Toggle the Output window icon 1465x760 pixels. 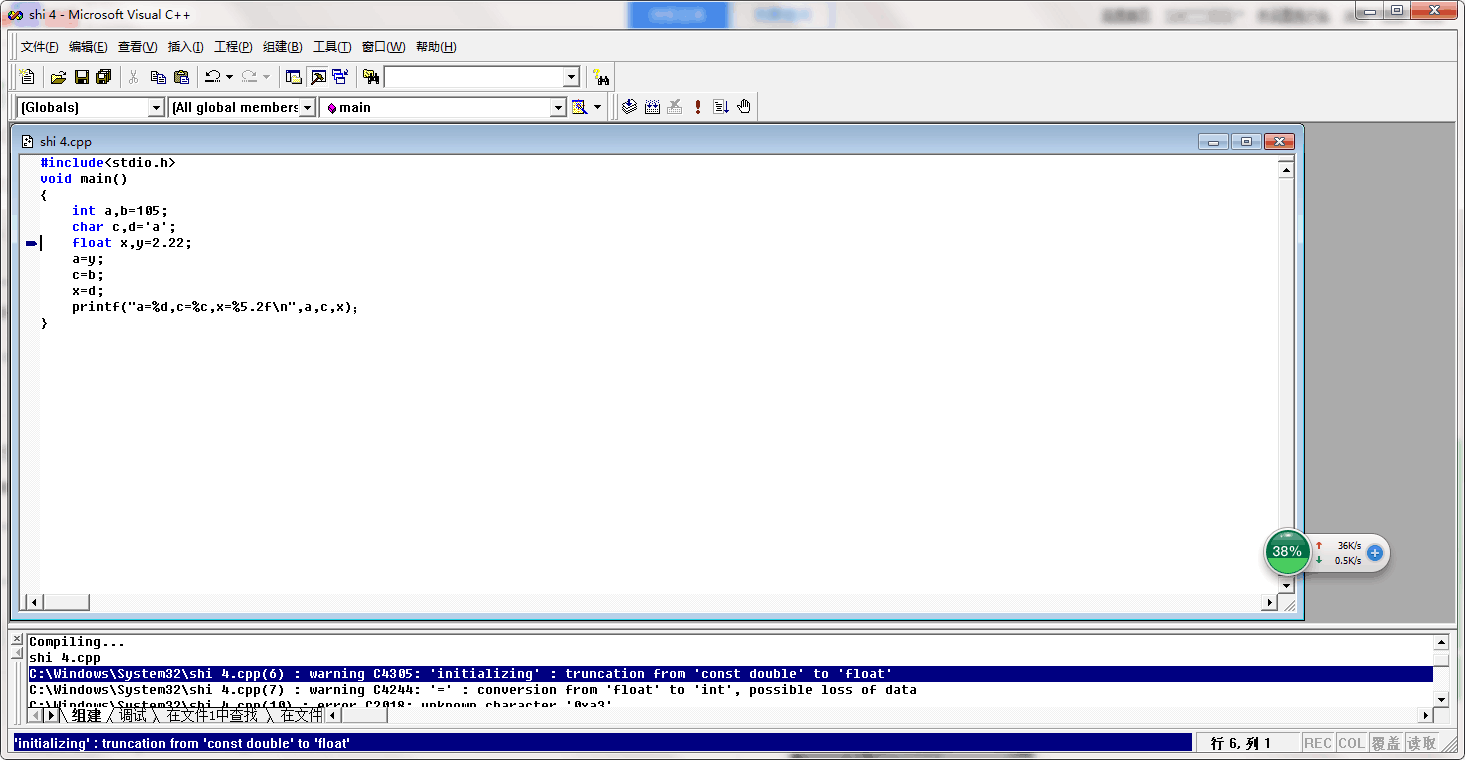(317, 77)
